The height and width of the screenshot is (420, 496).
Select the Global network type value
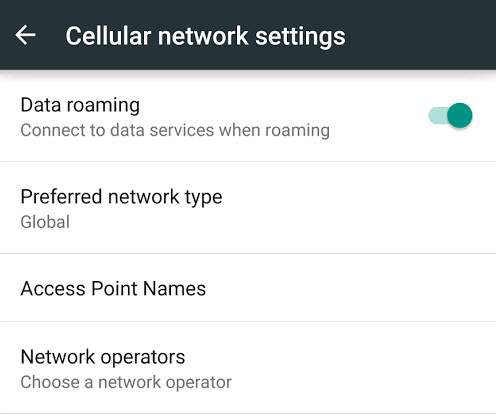[45, 222]
